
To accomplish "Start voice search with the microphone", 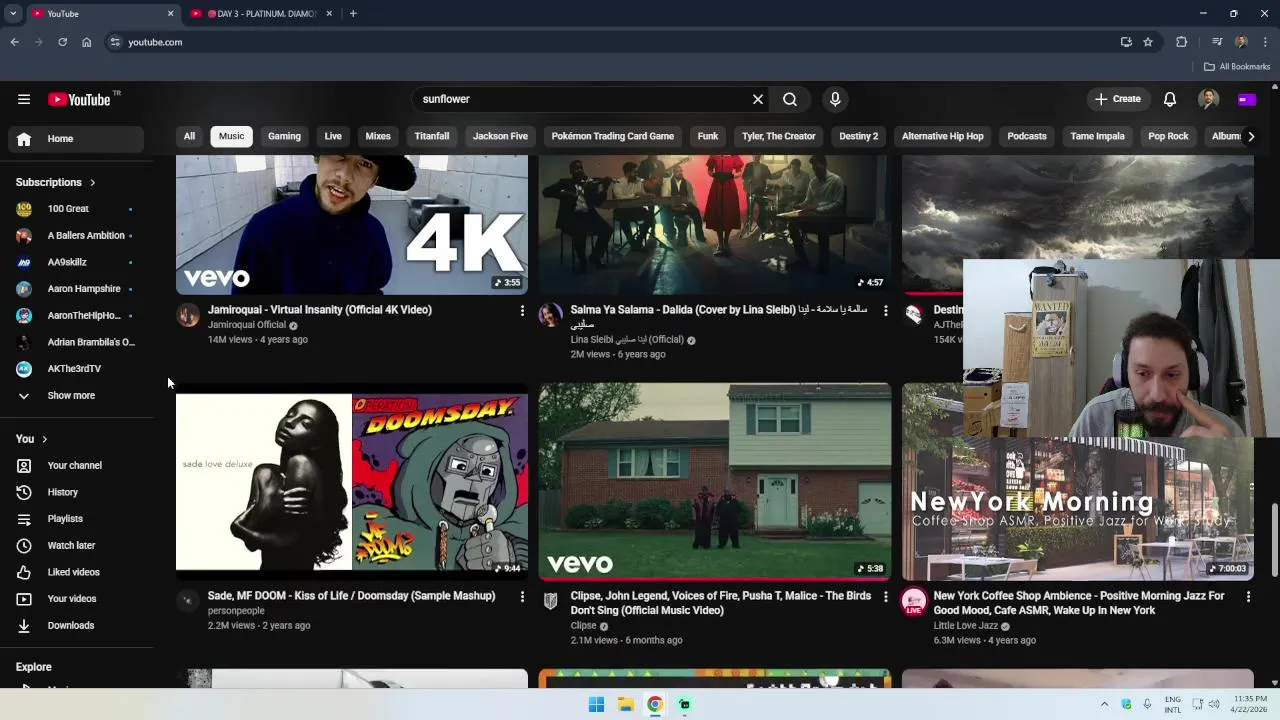I will [835, 99].
